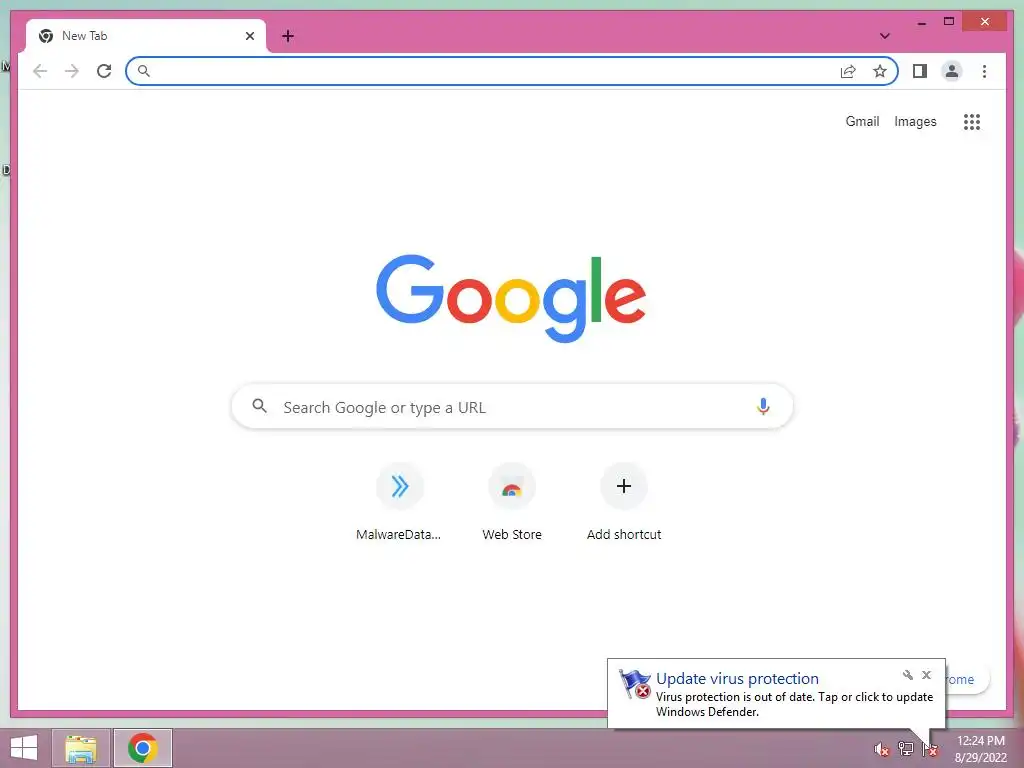Screen dimensions: 1024x768
Task: Add a new shortcut tile
Action: tap(624, 502)
